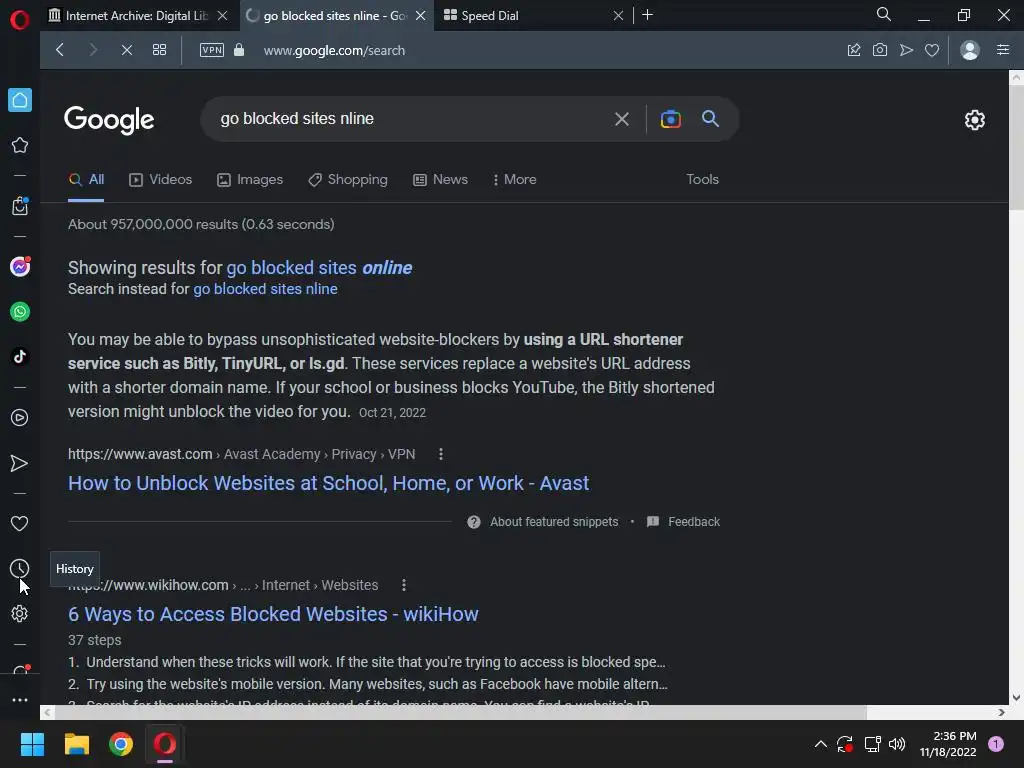
Task: Open wikiHow result options three dots
Action: tap(404, 585)
